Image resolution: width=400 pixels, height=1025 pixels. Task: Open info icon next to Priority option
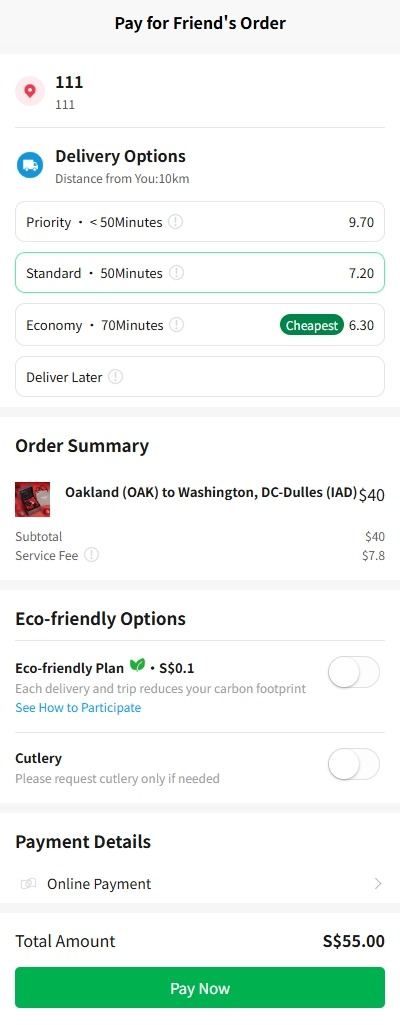tap(175, 222)
